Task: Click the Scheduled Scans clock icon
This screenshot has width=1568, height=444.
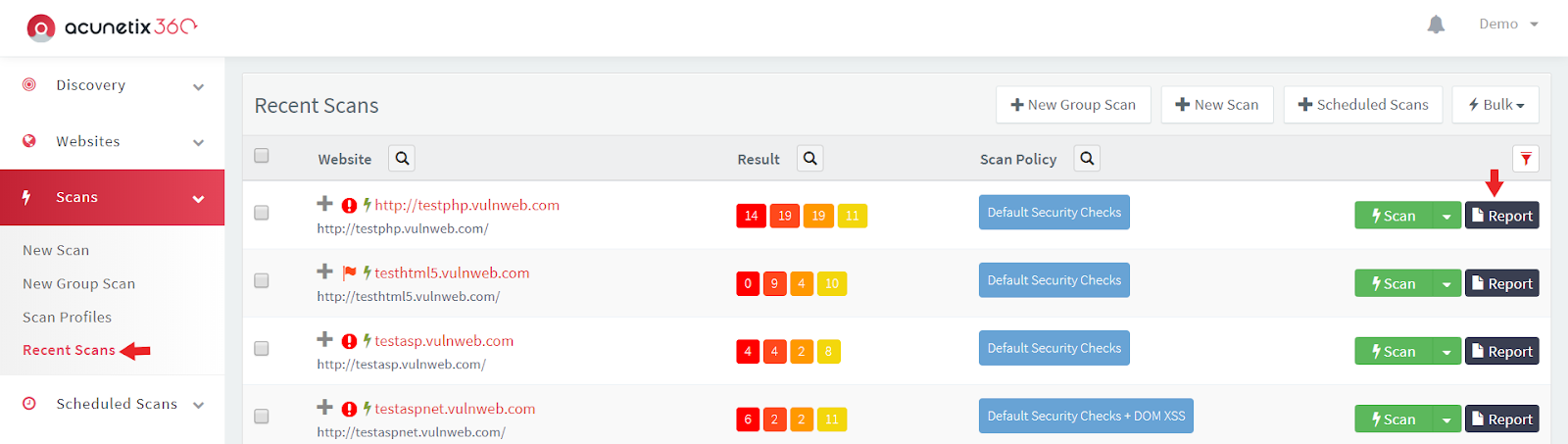Action: pyautogui.click(x=29, y=403)
